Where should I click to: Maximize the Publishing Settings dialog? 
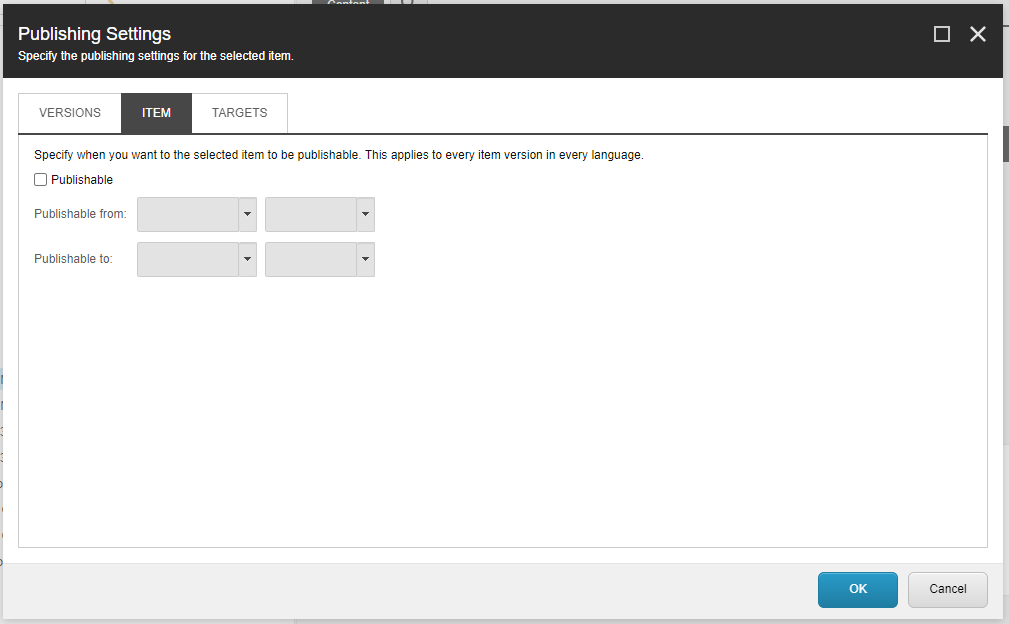[x=941, y=34]
